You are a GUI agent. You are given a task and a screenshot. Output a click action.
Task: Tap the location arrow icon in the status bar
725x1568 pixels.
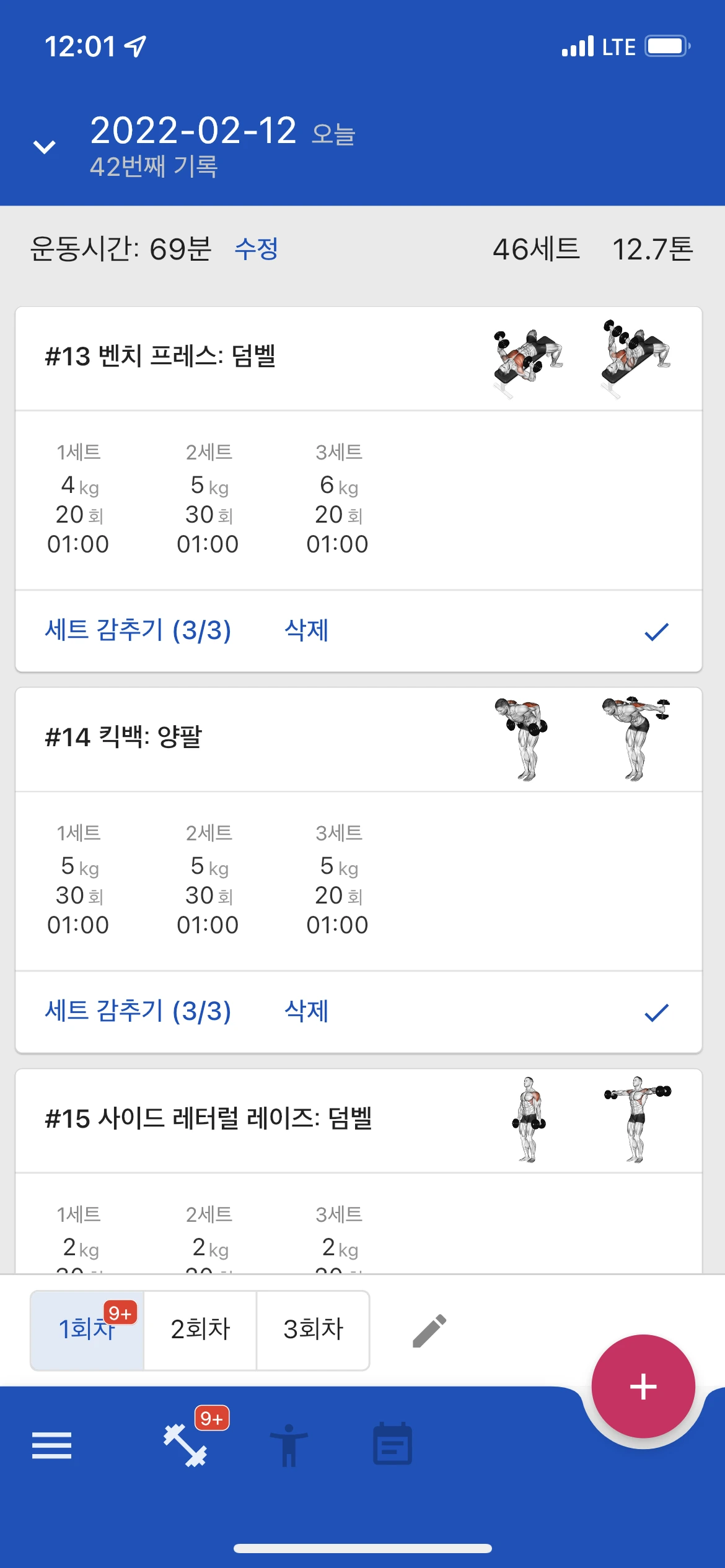click(x=135, y=46)
